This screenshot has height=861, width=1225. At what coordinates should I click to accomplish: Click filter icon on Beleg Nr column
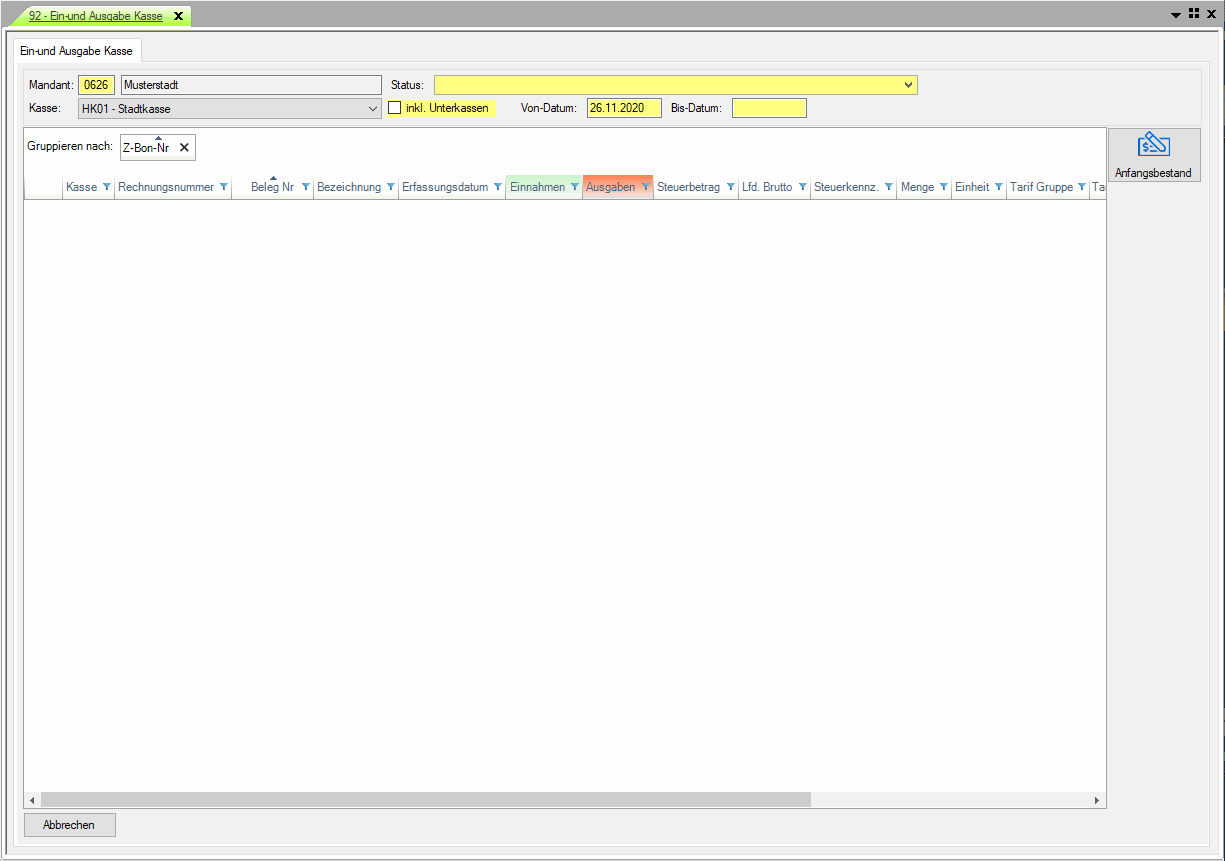point(305,187)
